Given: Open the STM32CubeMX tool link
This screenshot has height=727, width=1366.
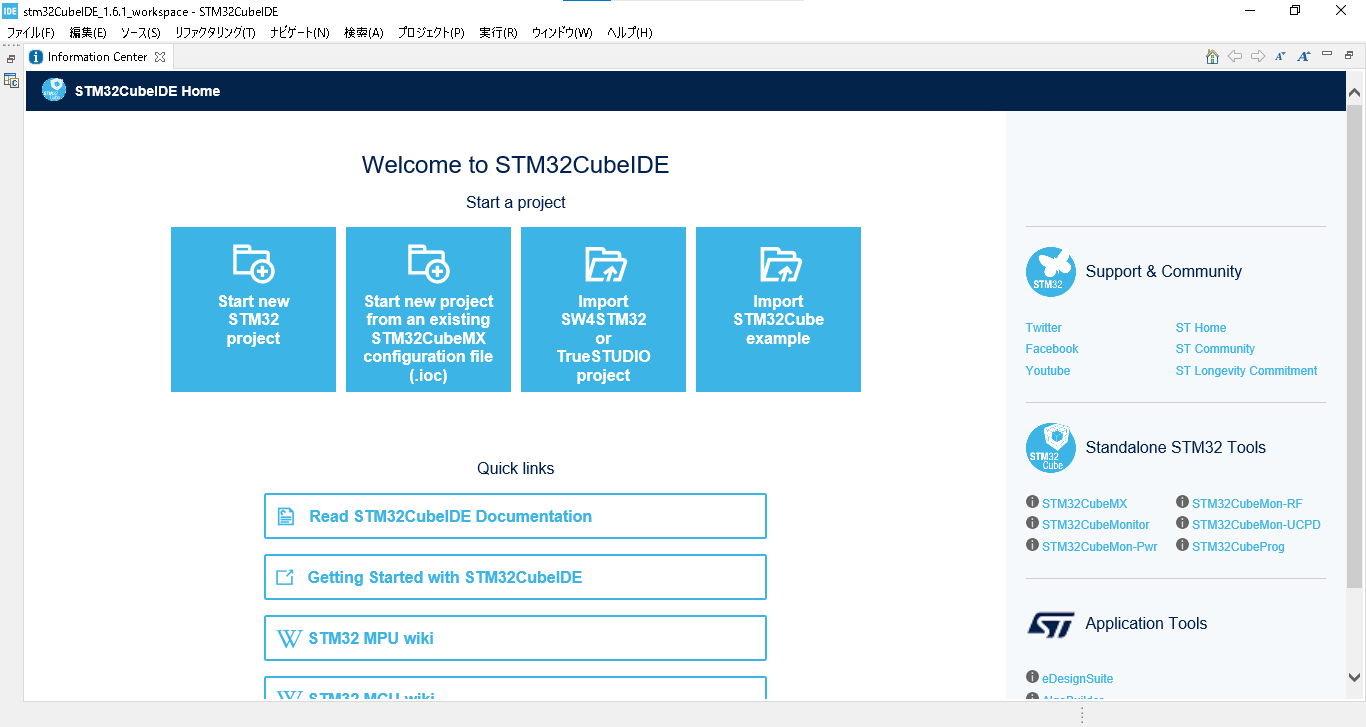Looking at the screenshot, I should (x=1084, y=504).
